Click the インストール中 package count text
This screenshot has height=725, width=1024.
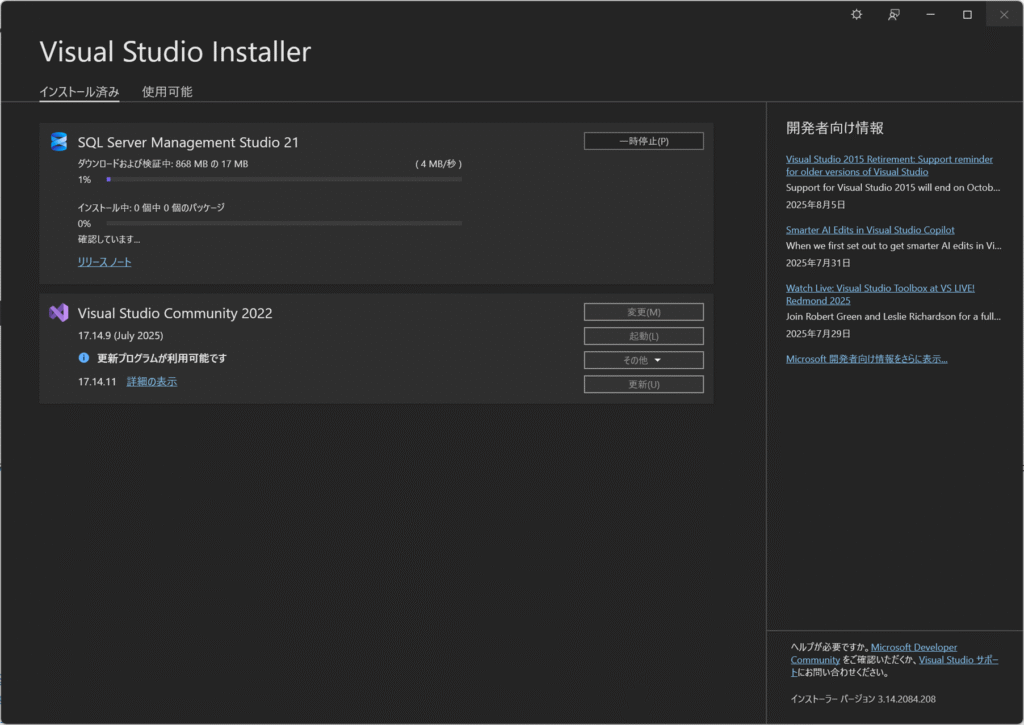pyautogui.click(x=151, y=208)
